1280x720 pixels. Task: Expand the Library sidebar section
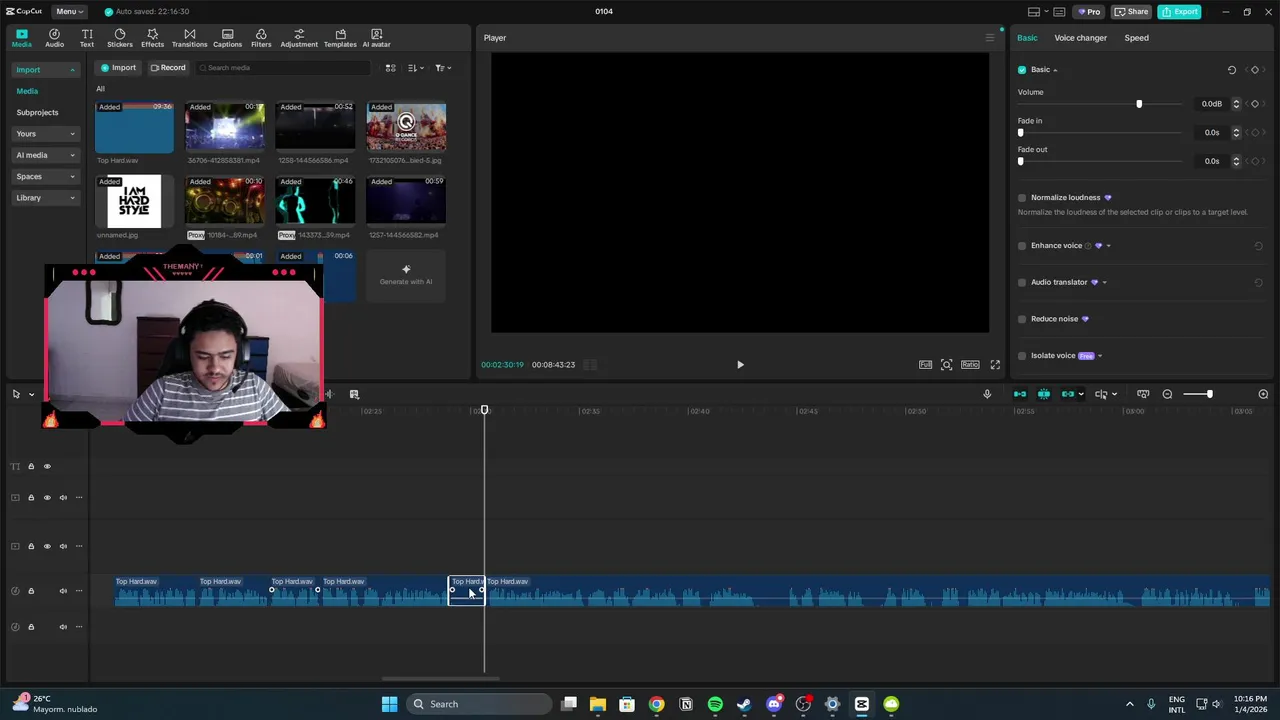coord(45,198)
